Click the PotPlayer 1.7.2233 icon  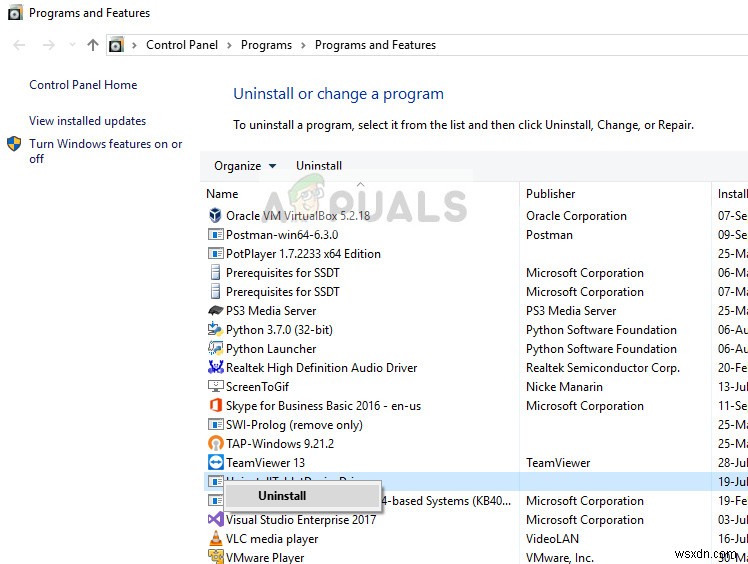click(216, 253)
